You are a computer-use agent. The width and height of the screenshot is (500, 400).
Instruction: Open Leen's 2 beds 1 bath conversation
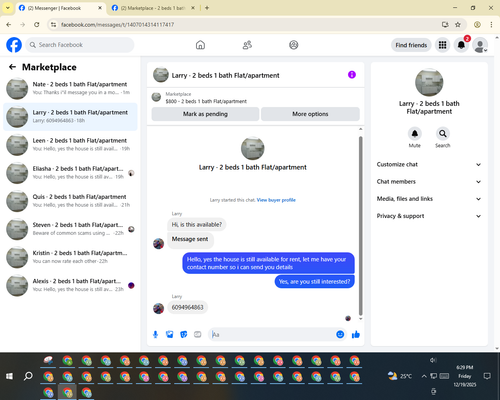coord(70,145)
